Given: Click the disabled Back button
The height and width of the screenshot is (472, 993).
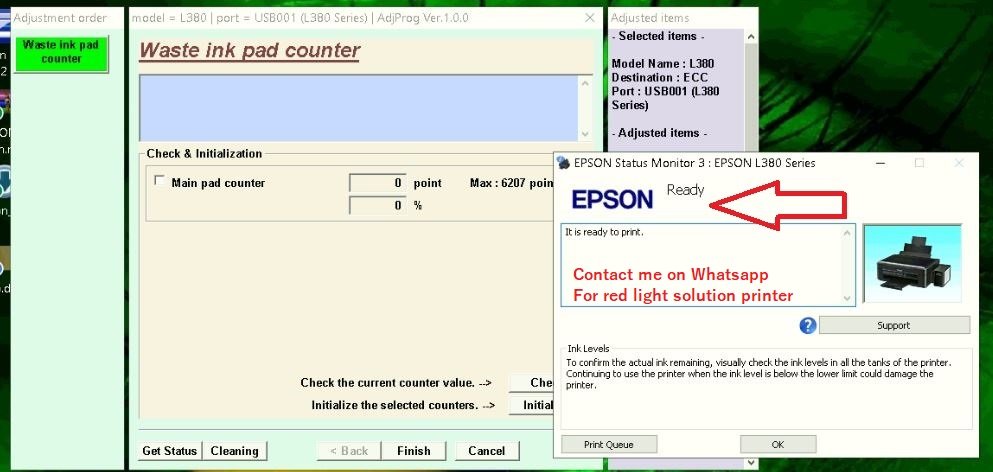Looking at the screenshot, I should click(349, 451).
